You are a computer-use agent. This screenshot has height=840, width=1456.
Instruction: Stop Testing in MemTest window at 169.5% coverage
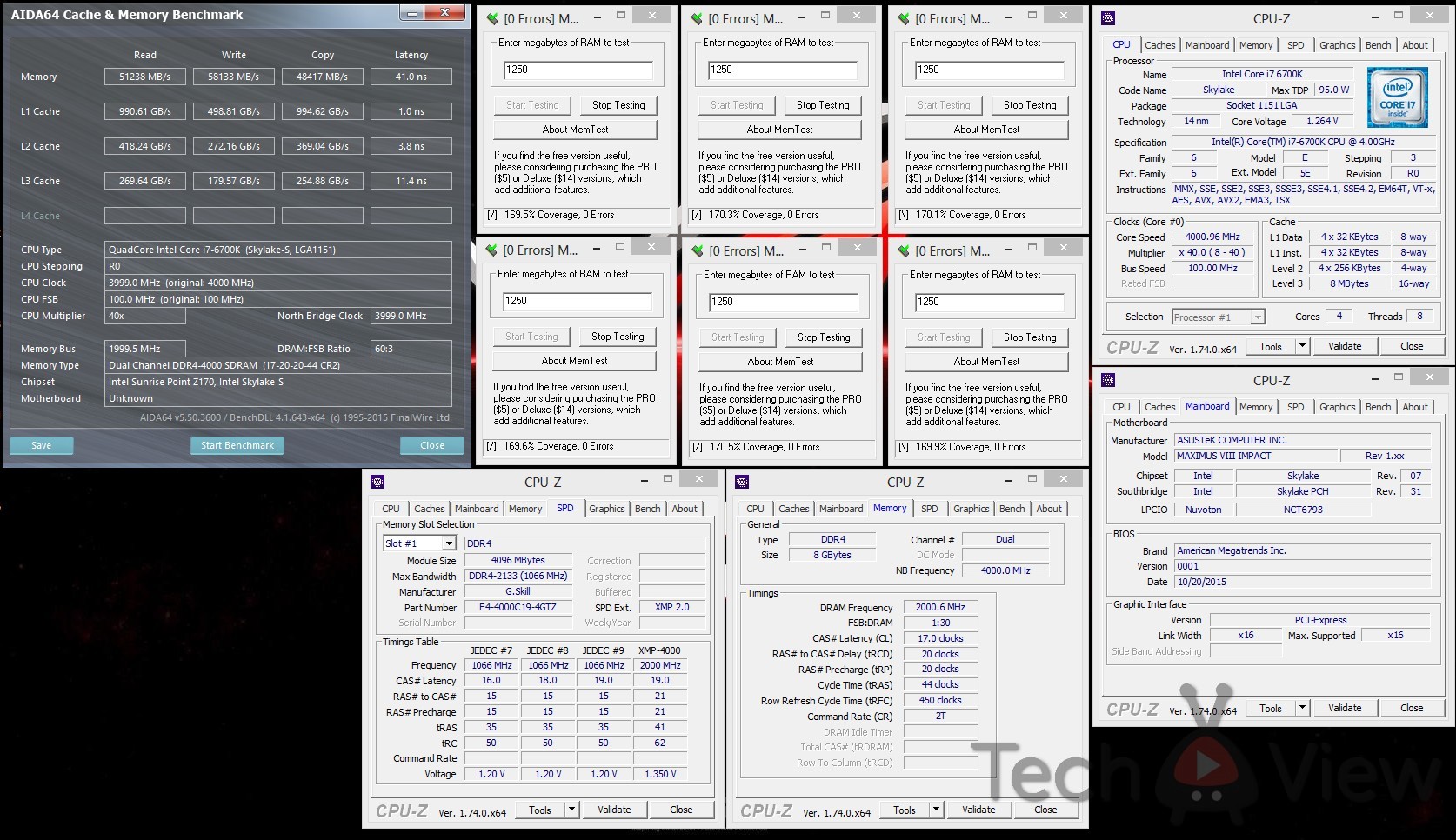point(618,105)
